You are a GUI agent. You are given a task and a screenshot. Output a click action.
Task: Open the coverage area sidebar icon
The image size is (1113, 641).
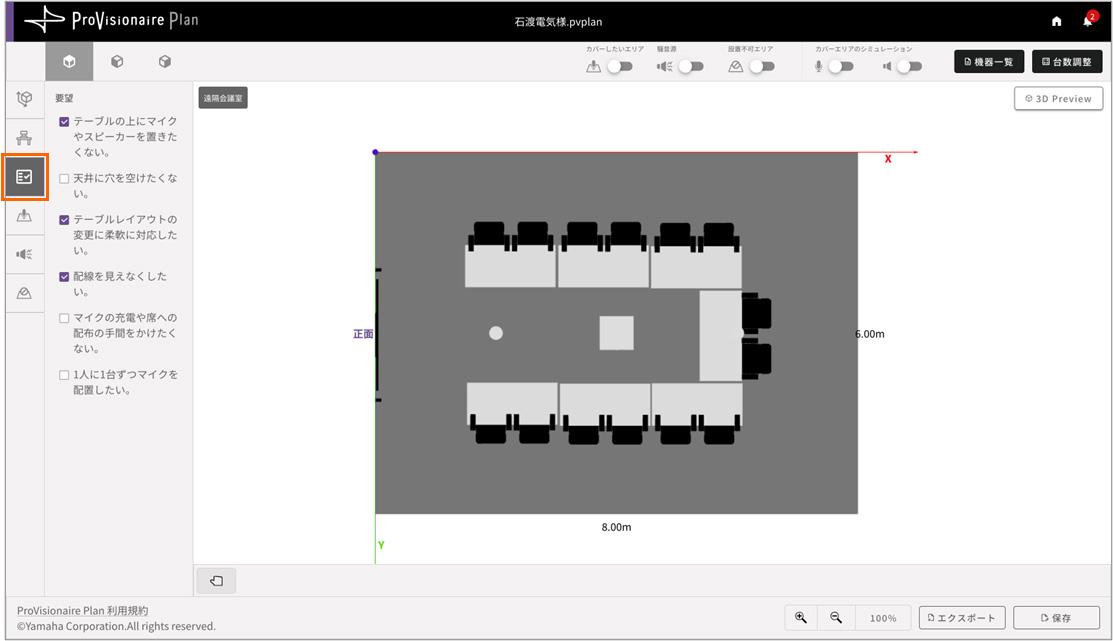click(25, 216)
